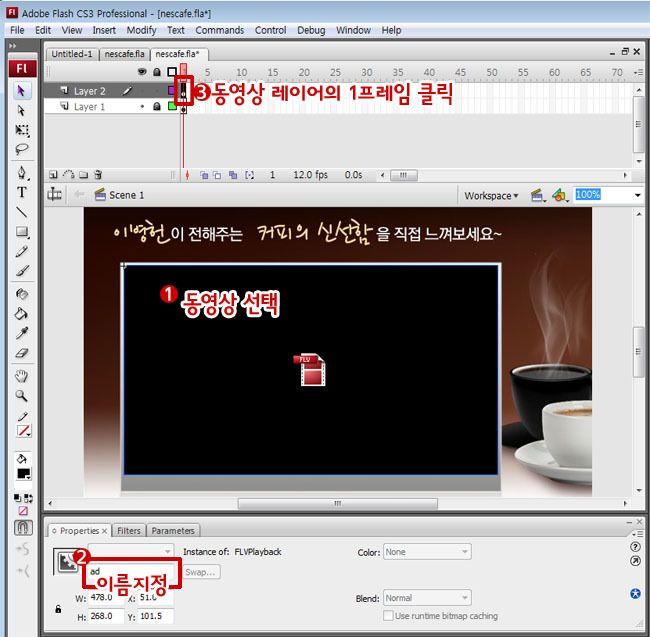
Task: Select the Line tool
Action: (x=22, y=212)
